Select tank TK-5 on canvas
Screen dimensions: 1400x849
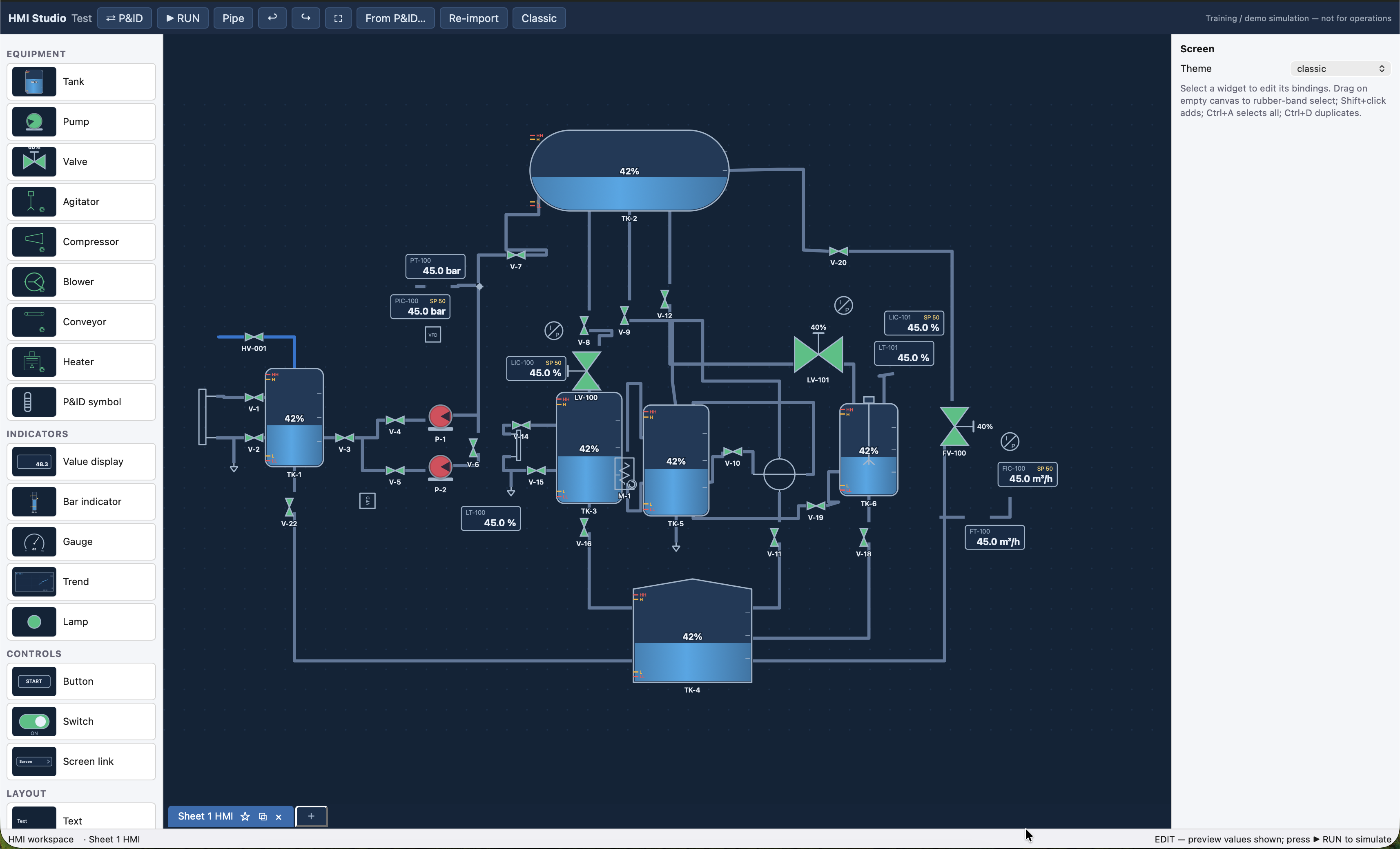676,460
